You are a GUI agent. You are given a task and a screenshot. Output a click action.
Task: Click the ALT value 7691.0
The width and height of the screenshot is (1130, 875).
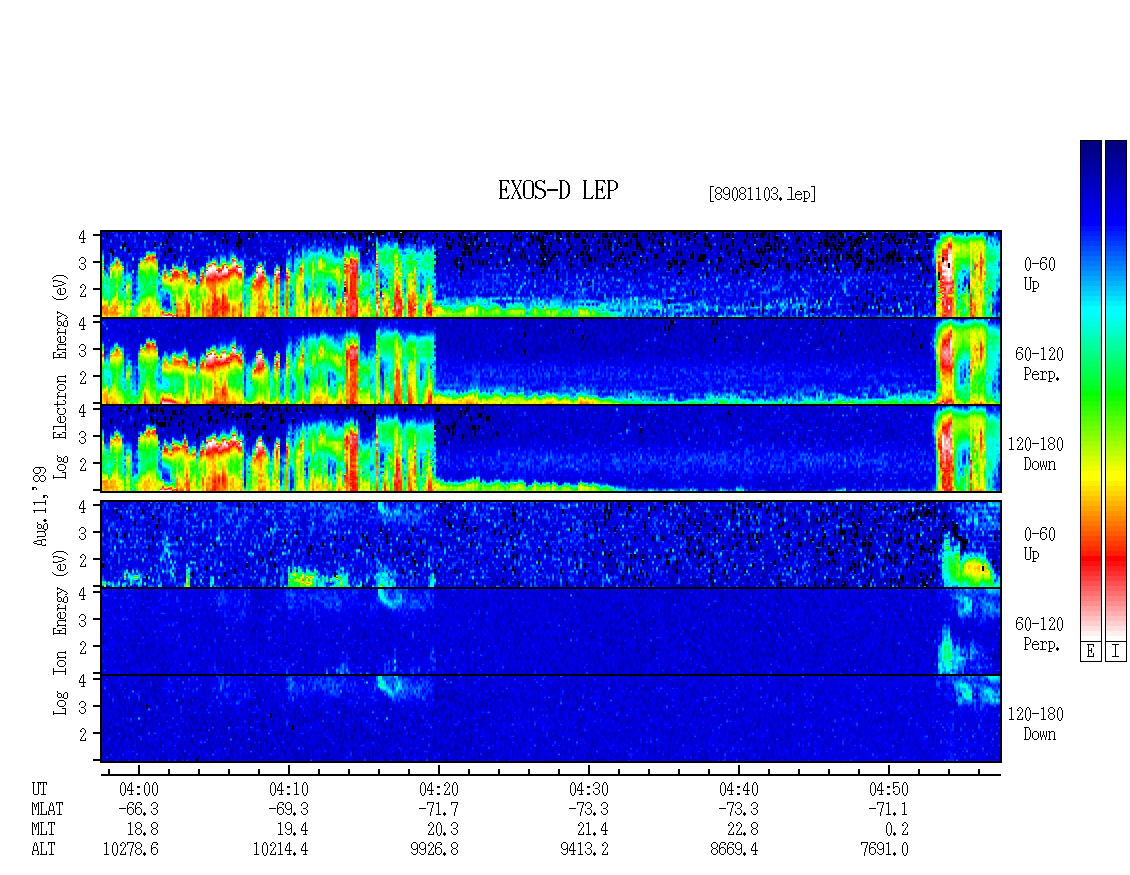[884, 850]
